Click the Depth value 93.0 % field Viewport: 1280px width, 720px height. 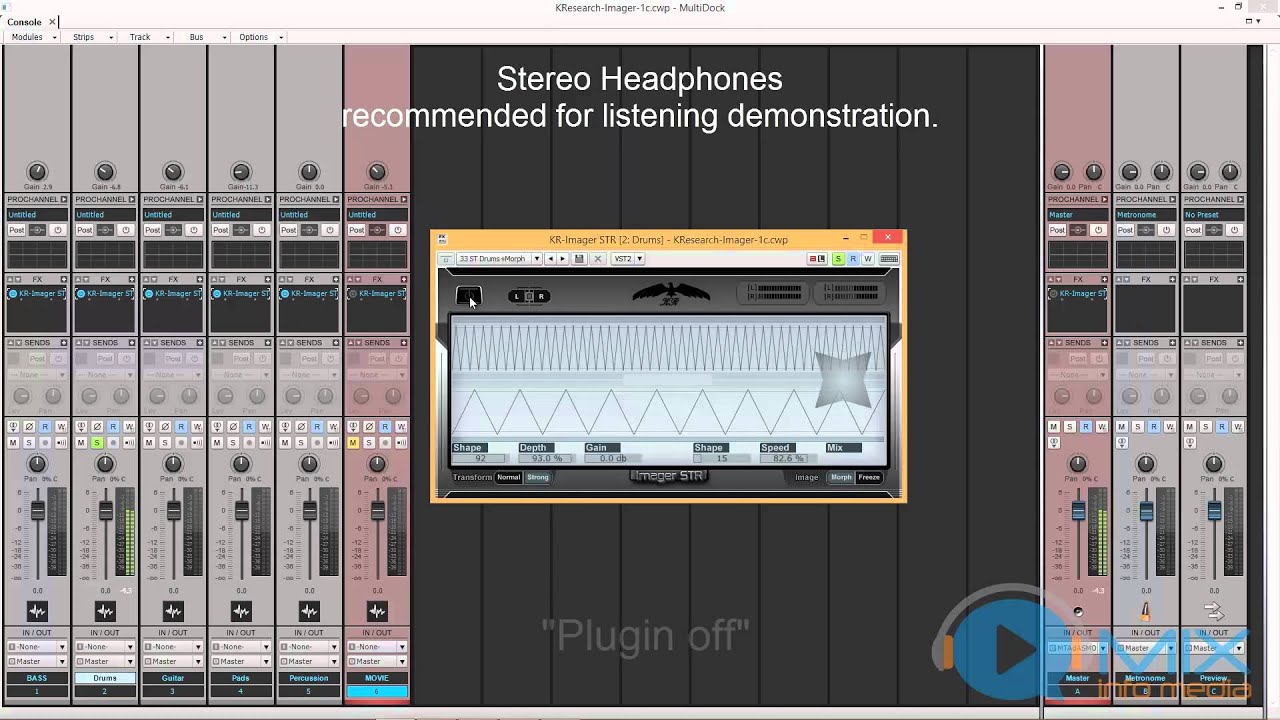coord(547,458)
